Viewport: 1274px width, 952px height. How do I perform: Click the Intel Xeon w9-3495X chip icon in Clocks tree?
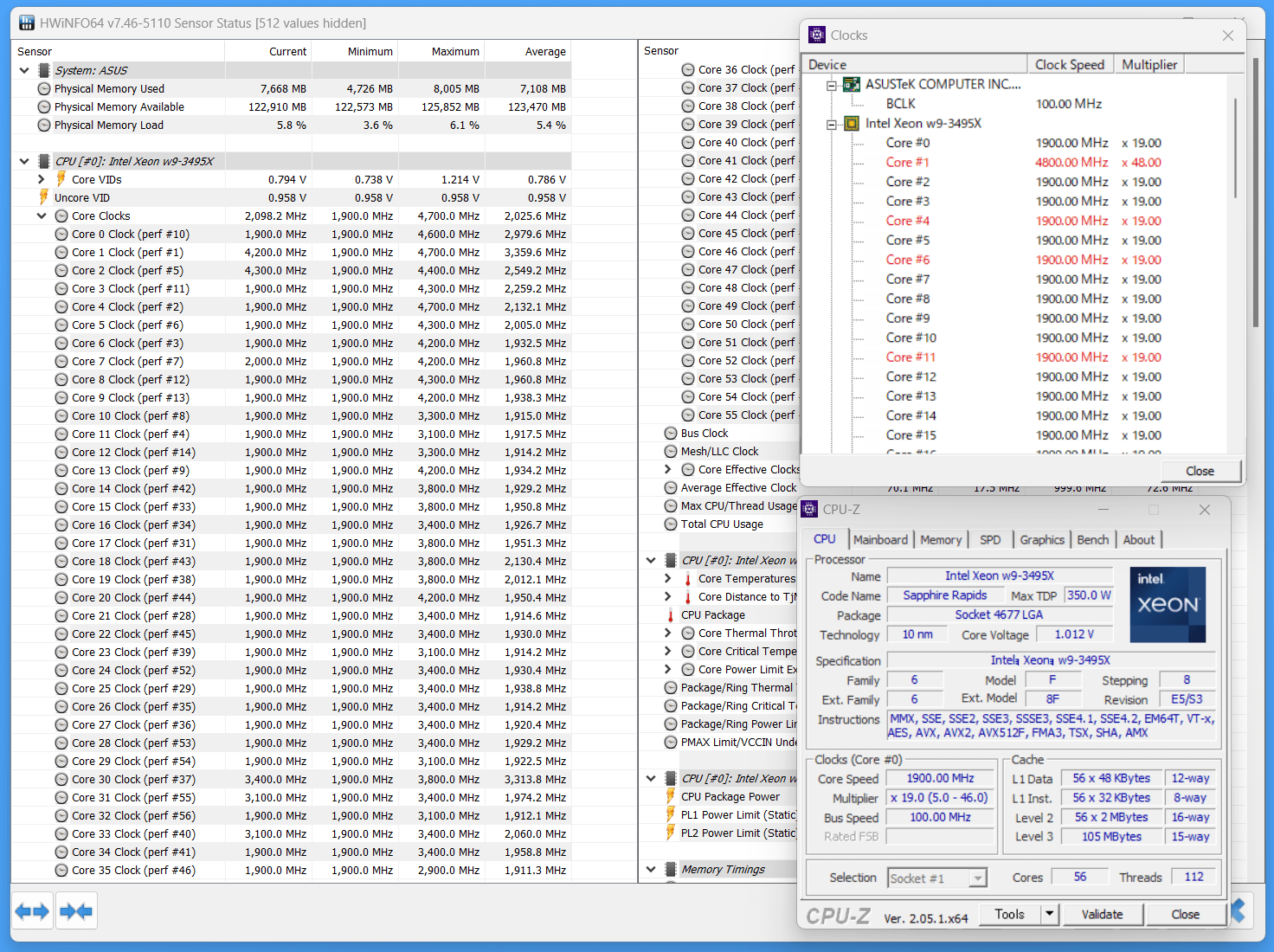click(852, 124)
